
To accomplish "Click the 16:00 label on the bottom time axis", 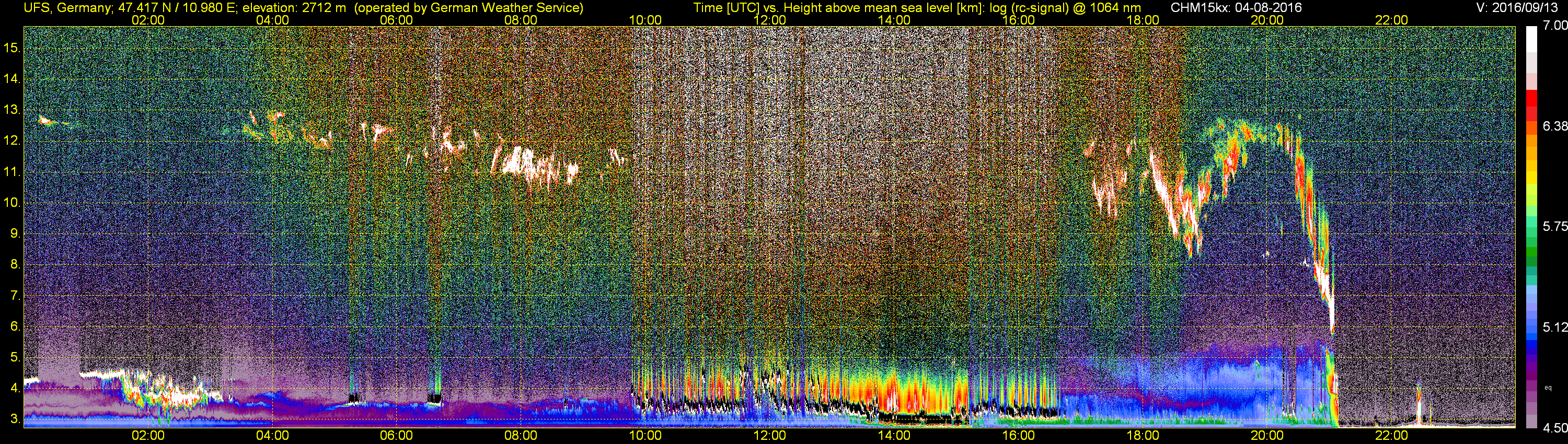I will coord(1018,436).
